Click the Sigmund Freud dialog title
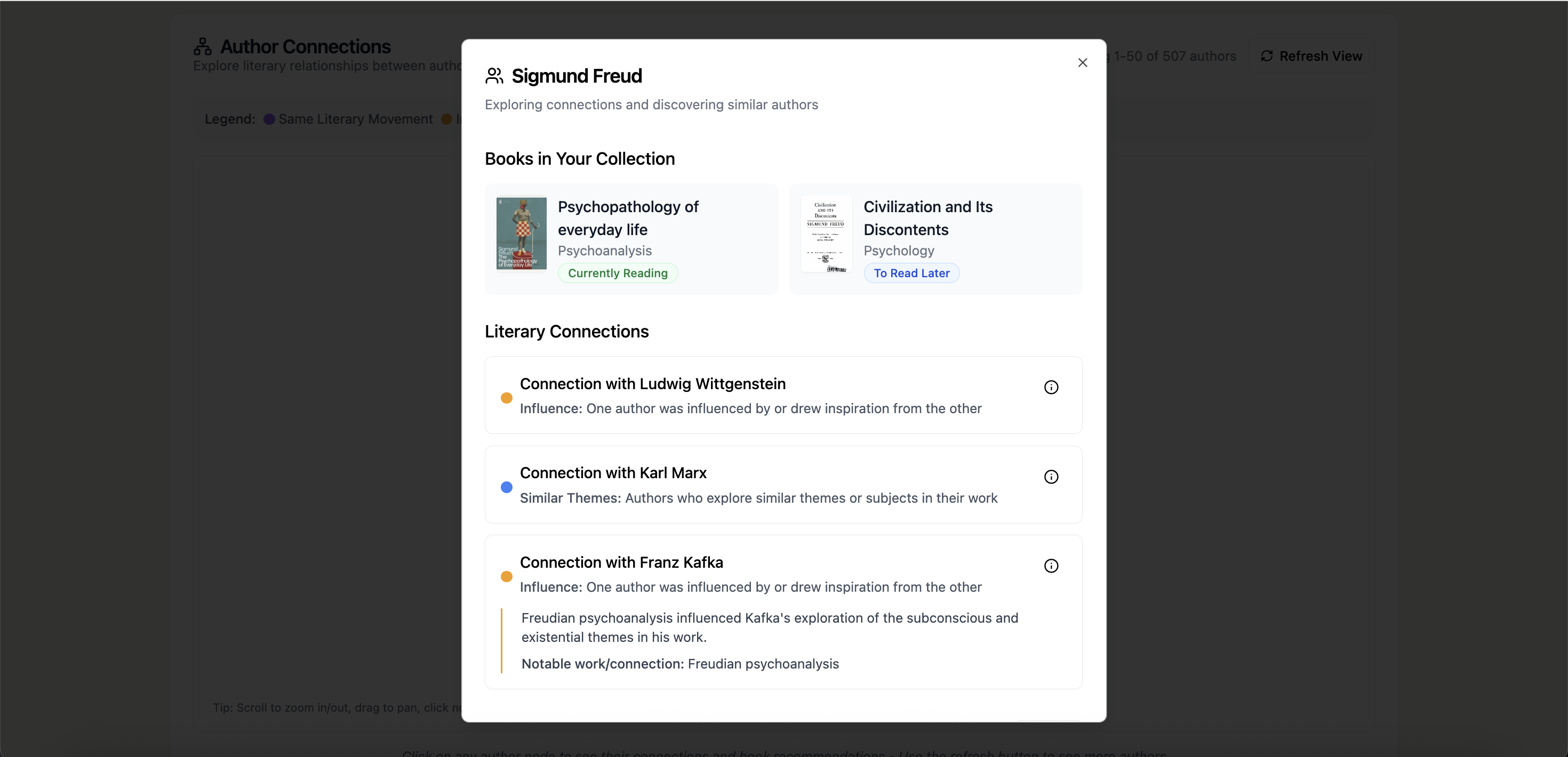The height and width of the screenshot is (757, 1568). click(x=577, y=76)
